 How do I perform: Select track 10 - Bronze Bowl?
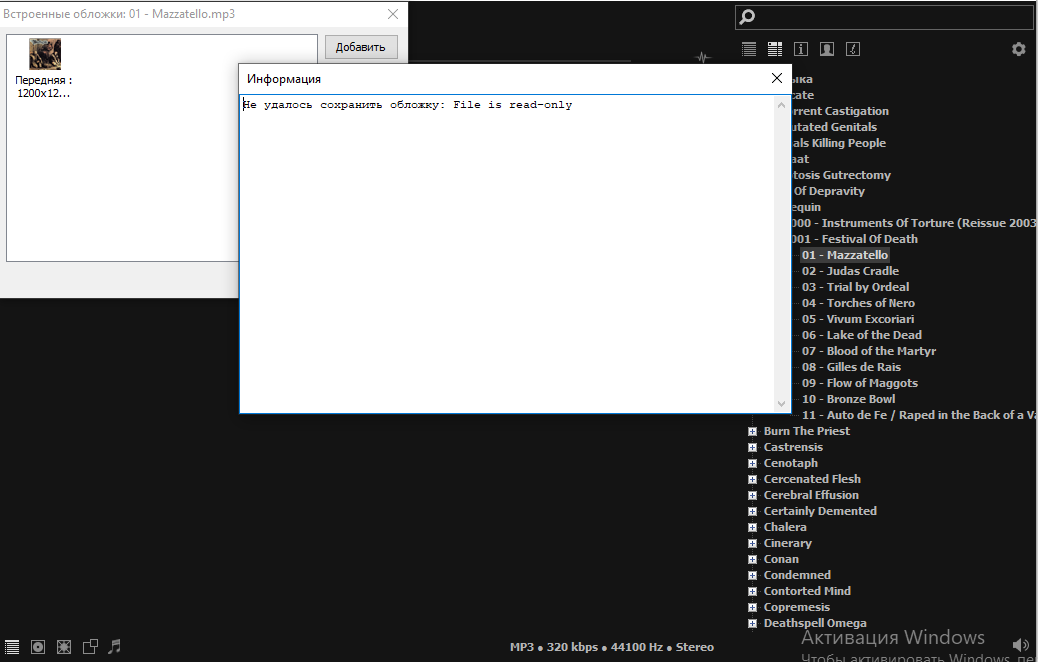click(848, 399)
